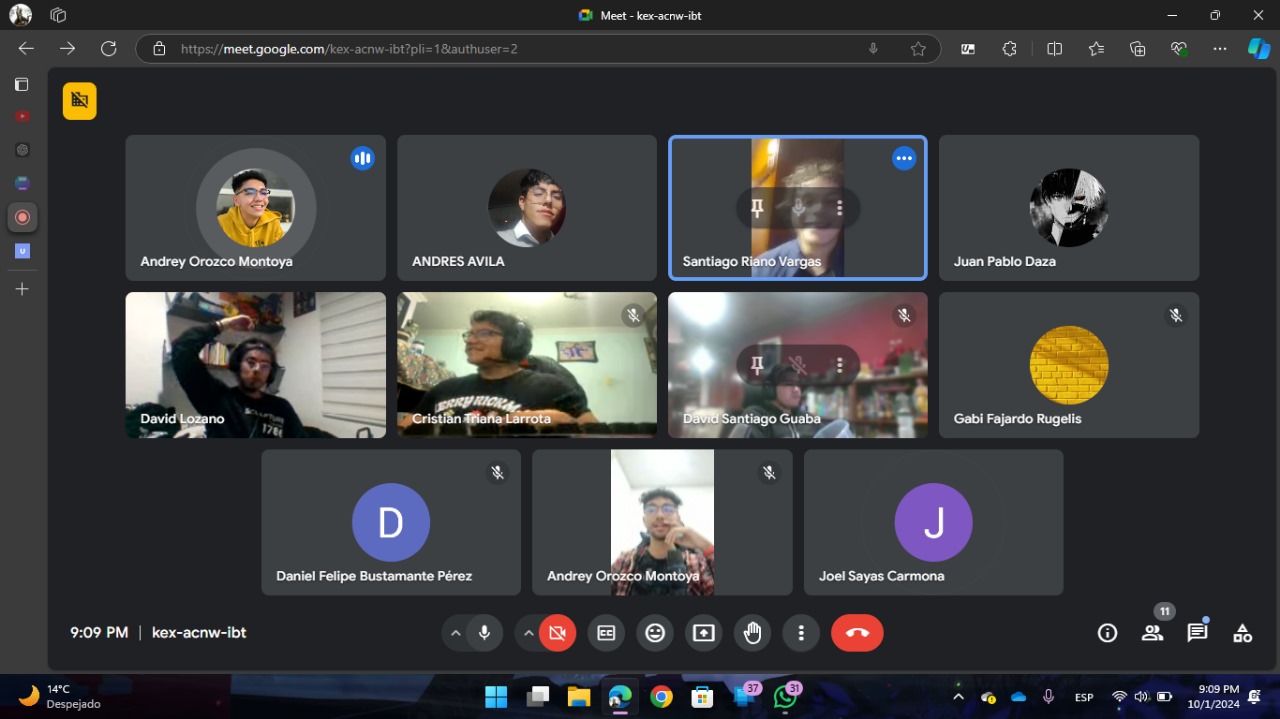The width and height of the screenshot is (1280, 719).
Task: Toggle the microphone in the call controls
Action: [484, 633]
